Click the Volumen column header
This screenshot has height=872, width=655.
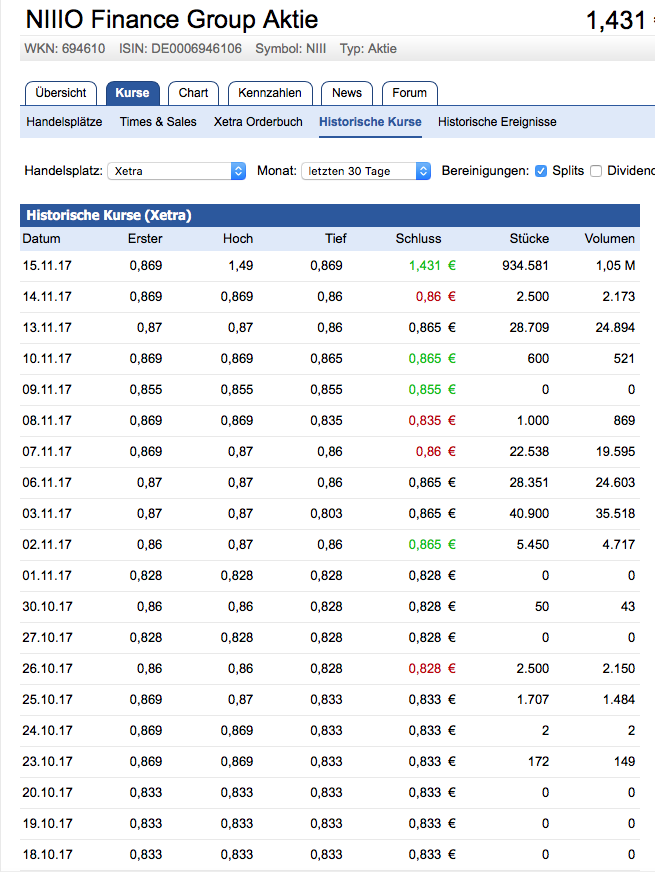click(609, 239)
